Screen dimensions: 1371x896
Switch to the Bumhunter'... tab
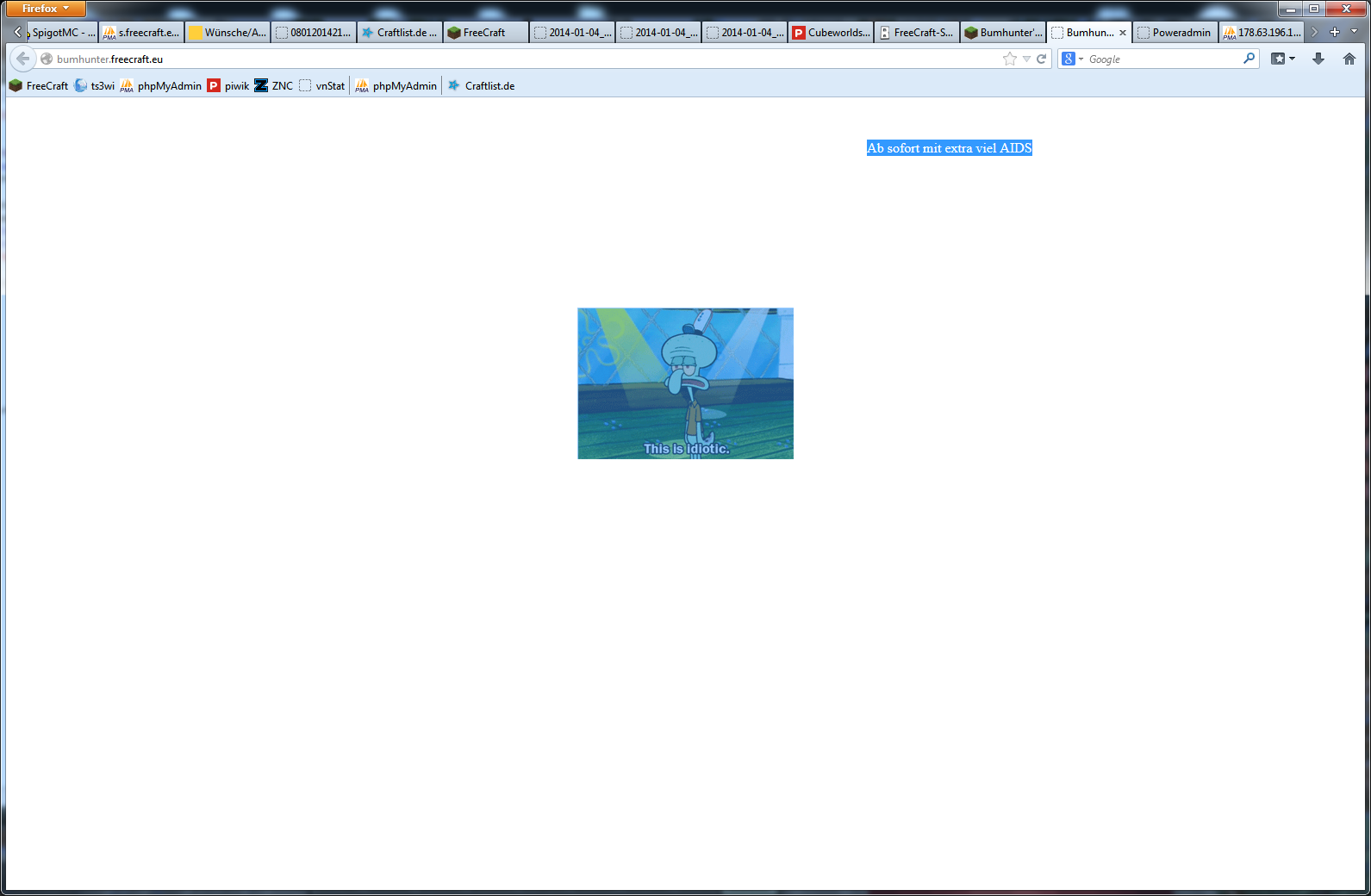tap(1003, 33)
